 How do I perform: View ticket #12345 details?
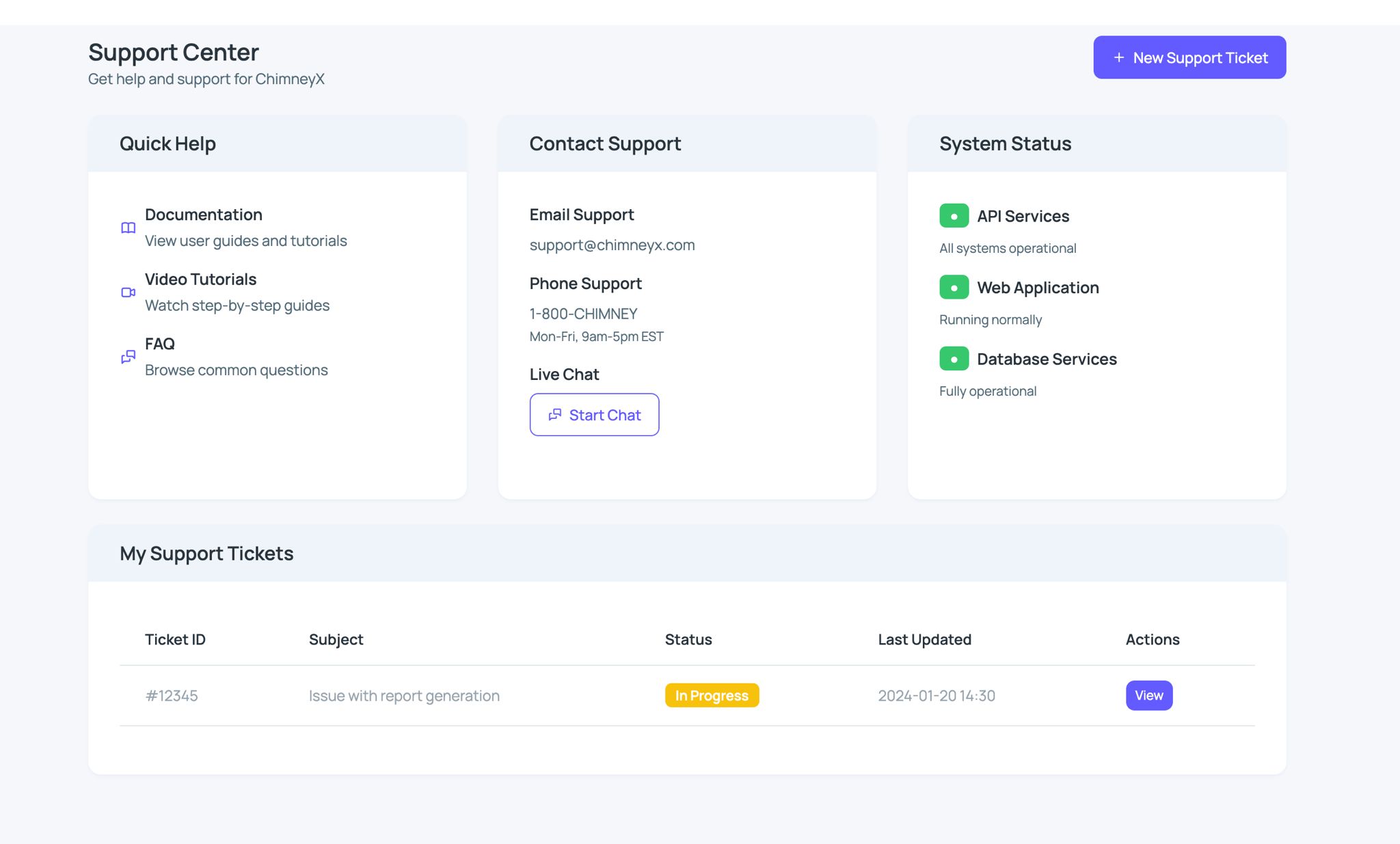coord(1148,696)
